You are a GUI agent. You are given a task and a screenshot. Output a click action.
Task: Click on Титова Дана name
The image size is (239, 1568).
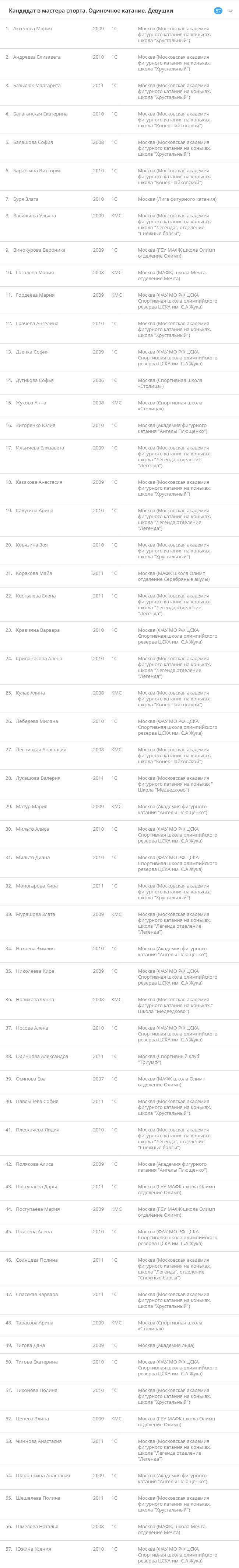coord(31,1345)
